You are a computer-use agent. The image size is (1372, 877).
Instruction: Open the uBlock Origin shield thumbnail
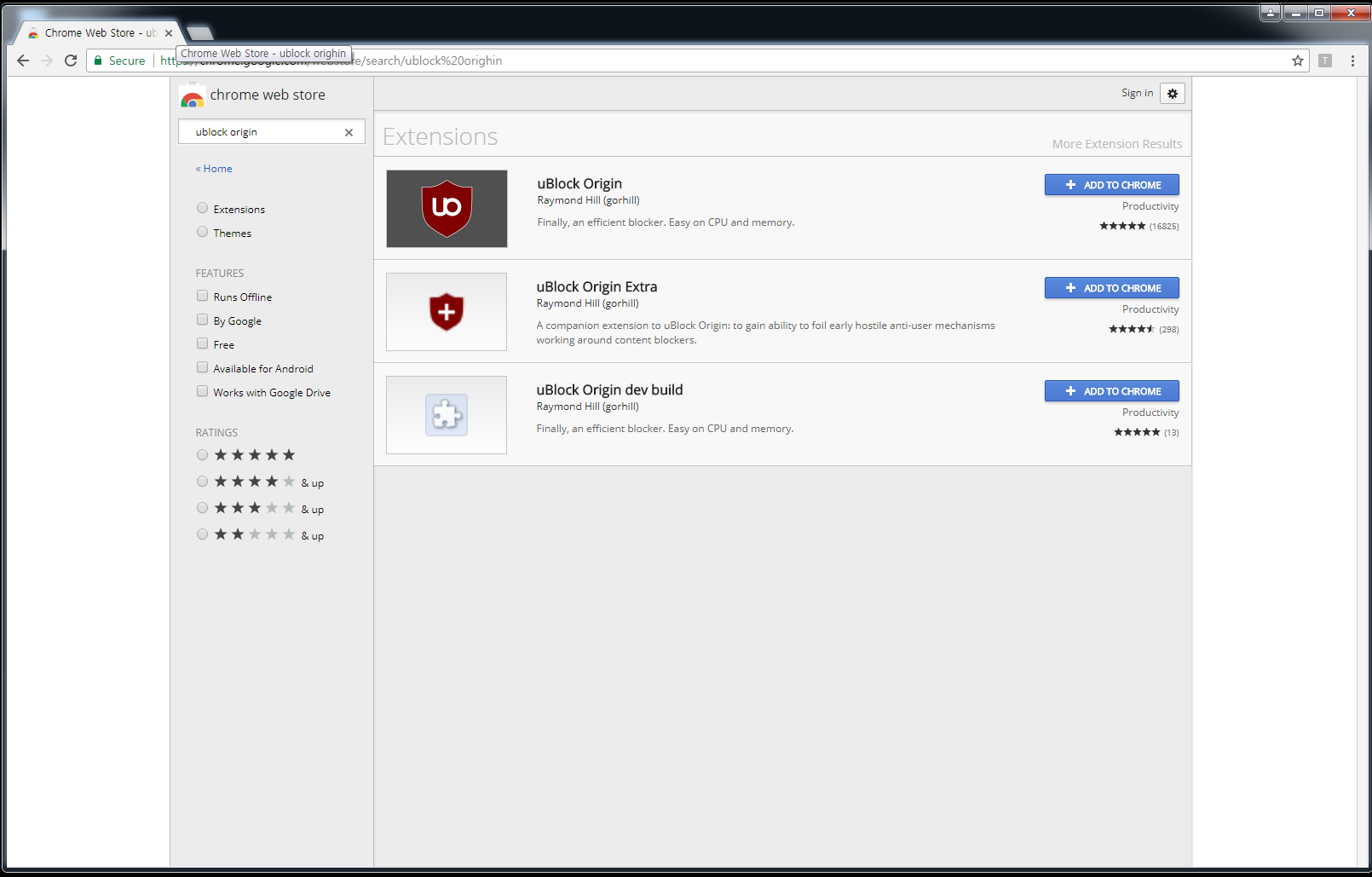(447, 209)
